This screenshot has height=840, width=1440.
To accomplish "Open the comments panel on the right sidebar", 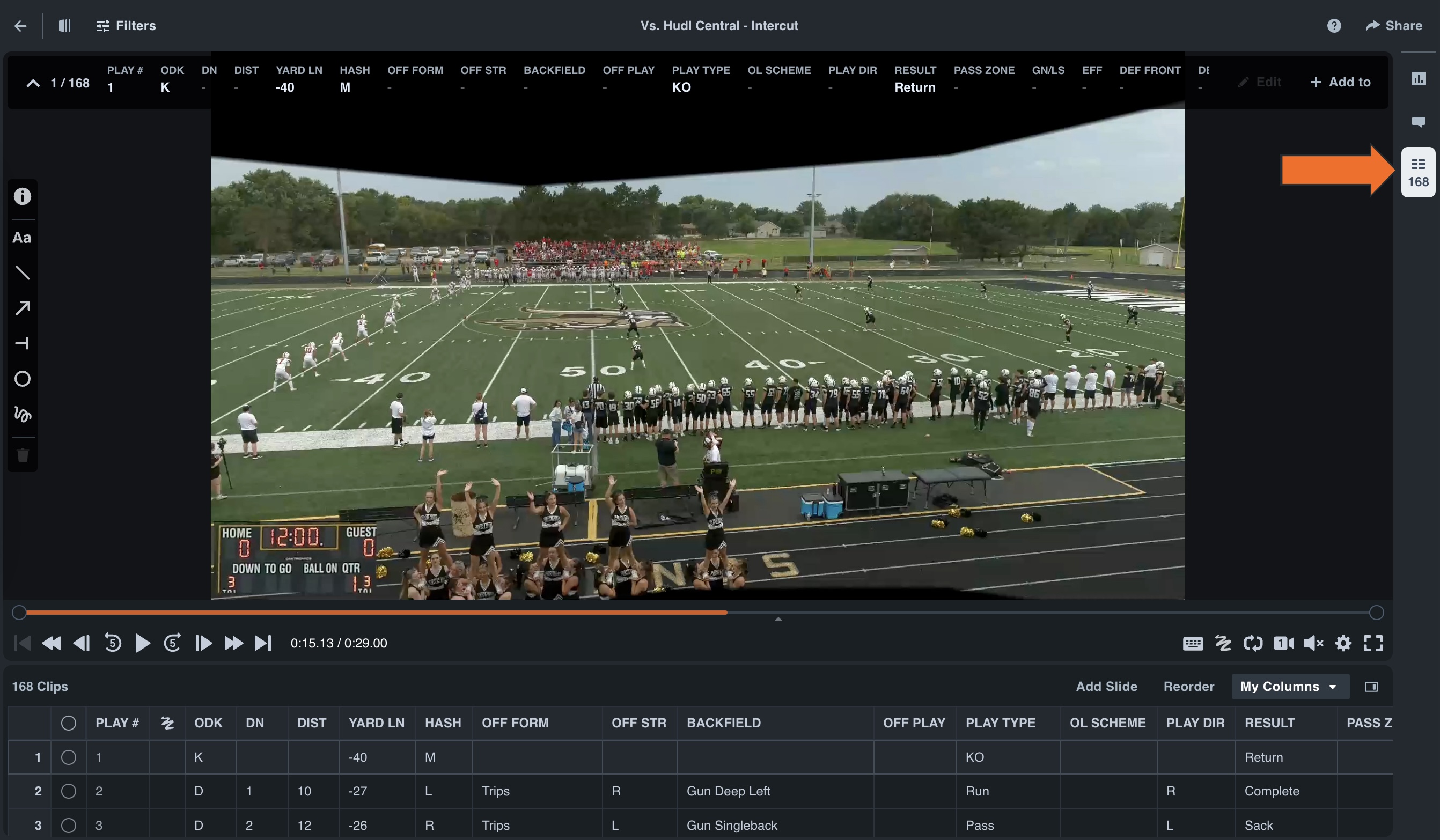I will click(x=1420, y=122).
